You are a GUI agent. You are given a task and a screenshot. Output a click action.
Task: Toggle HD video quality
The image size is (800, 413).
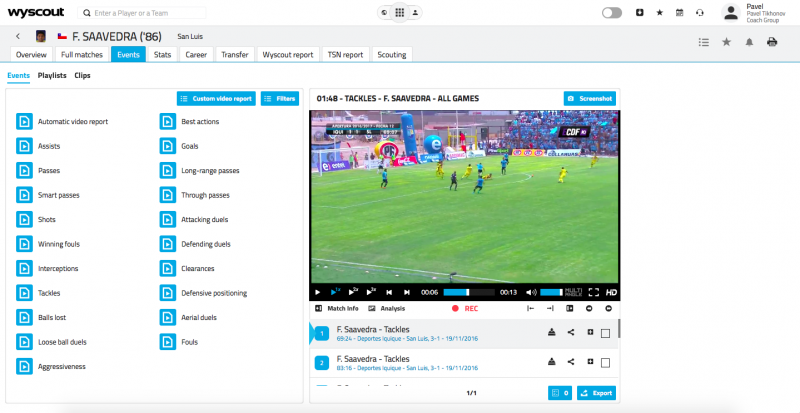tap(611, 293)
